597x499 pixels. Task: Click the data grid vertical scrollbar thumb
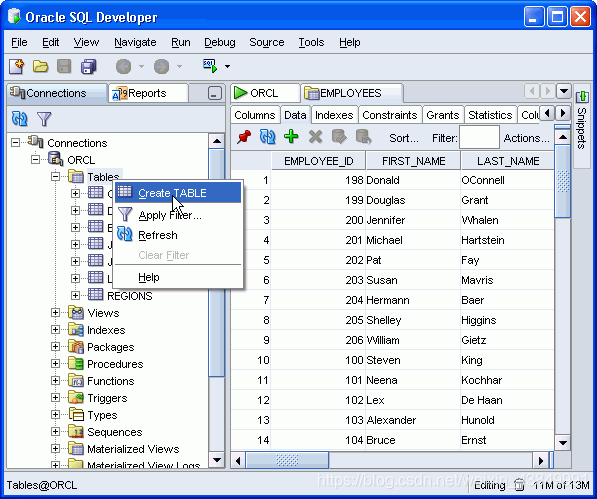coord(563,180)
